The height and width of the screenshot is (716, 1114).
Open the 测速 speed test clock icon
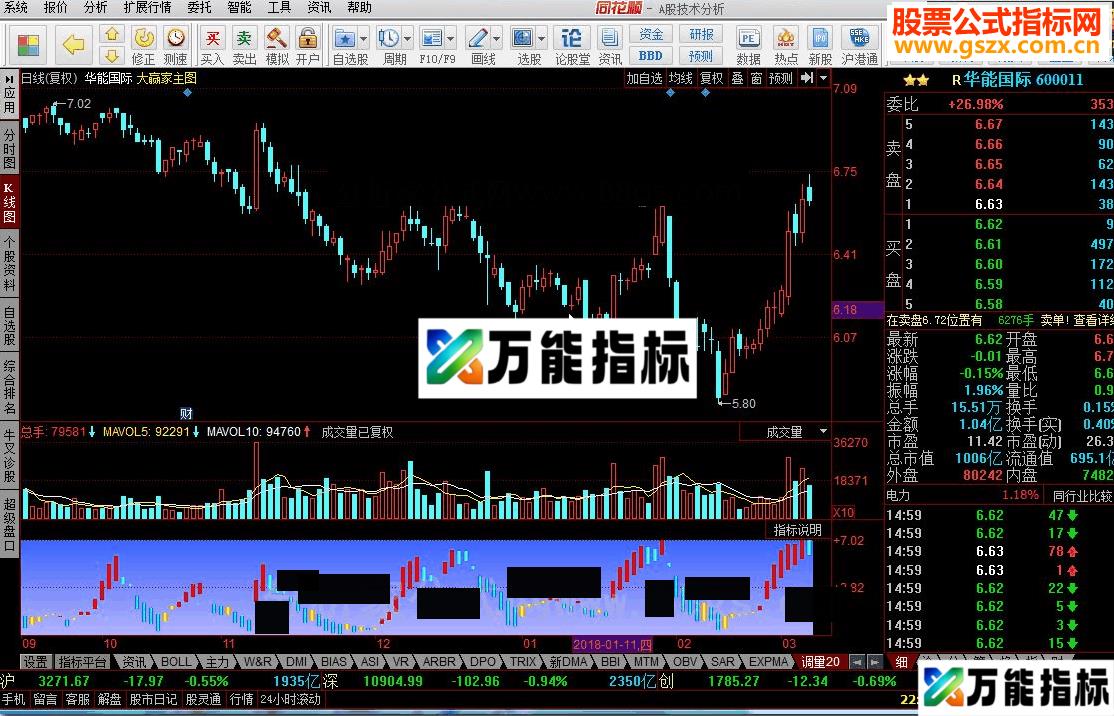pyautogui.click(x=176, y=44)
